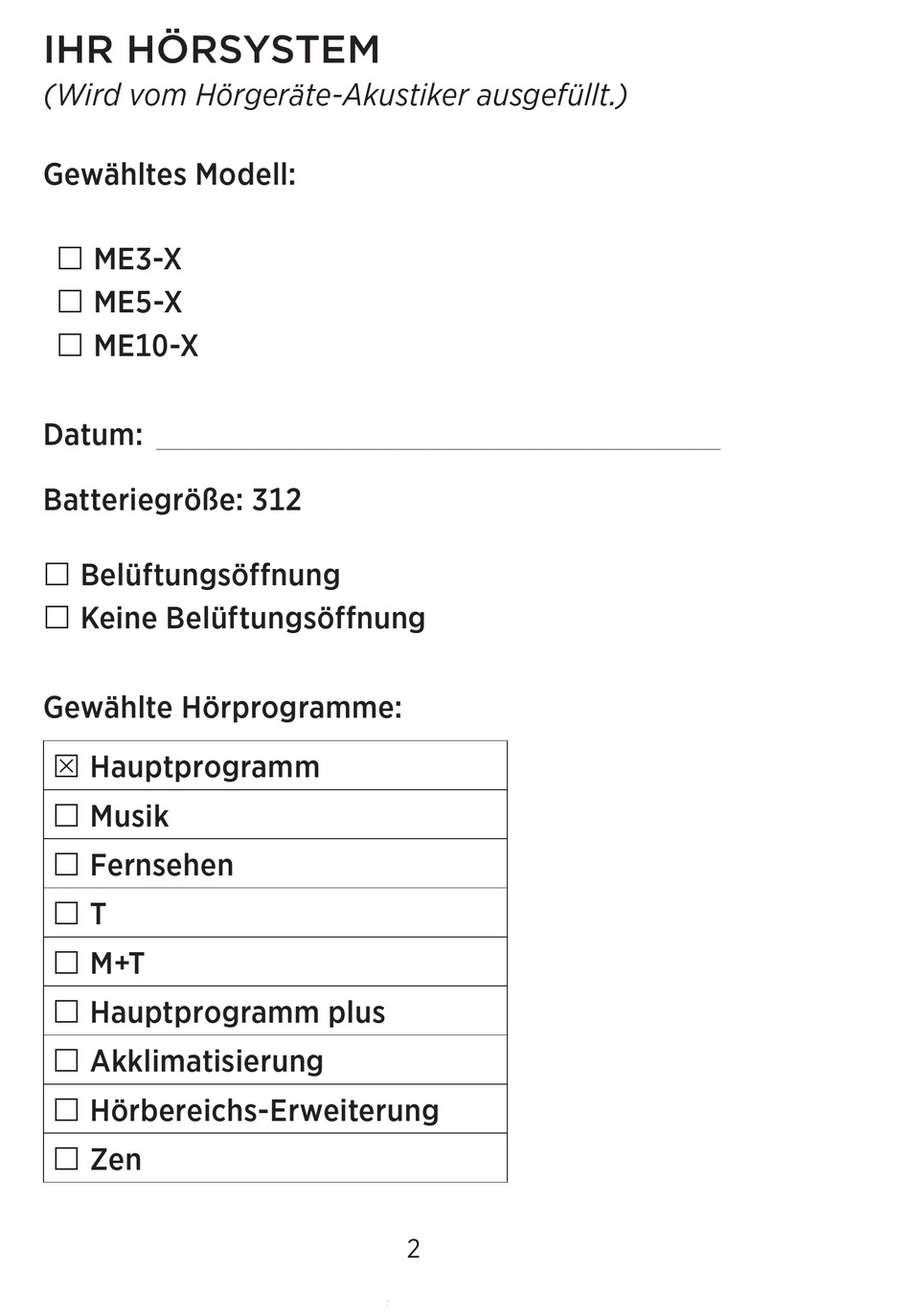Enable the Musik program checkbox
Viewport: 910px width, 1316px height.
pyautogui.click(x=66, y=815)
